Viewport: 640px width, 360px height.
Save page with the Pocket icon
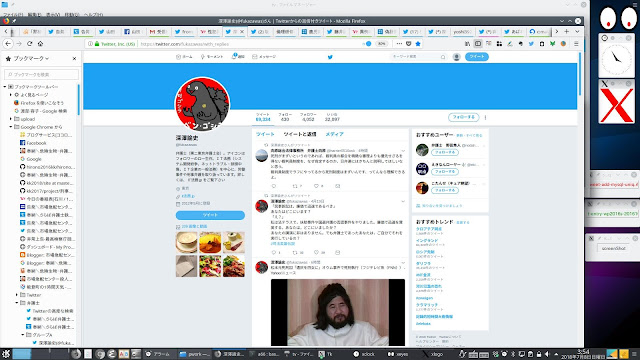pos(409,44)
